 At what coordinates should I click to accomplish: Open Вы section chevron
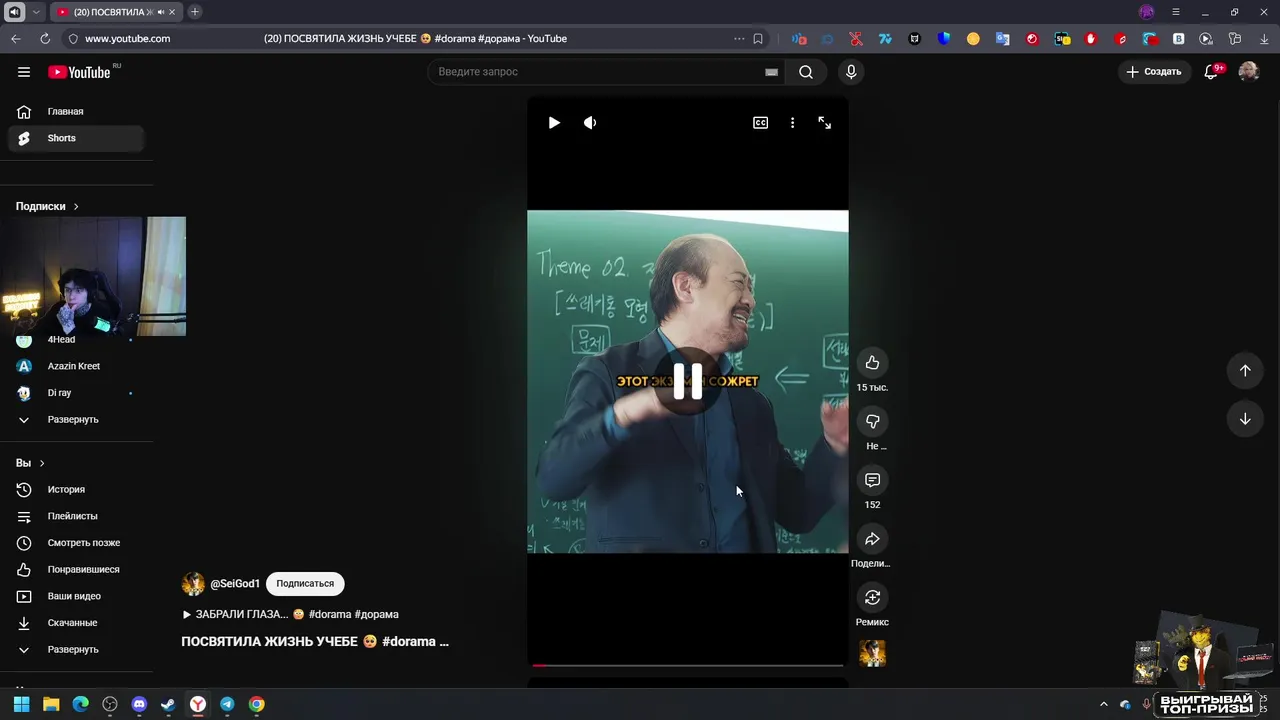42,463
